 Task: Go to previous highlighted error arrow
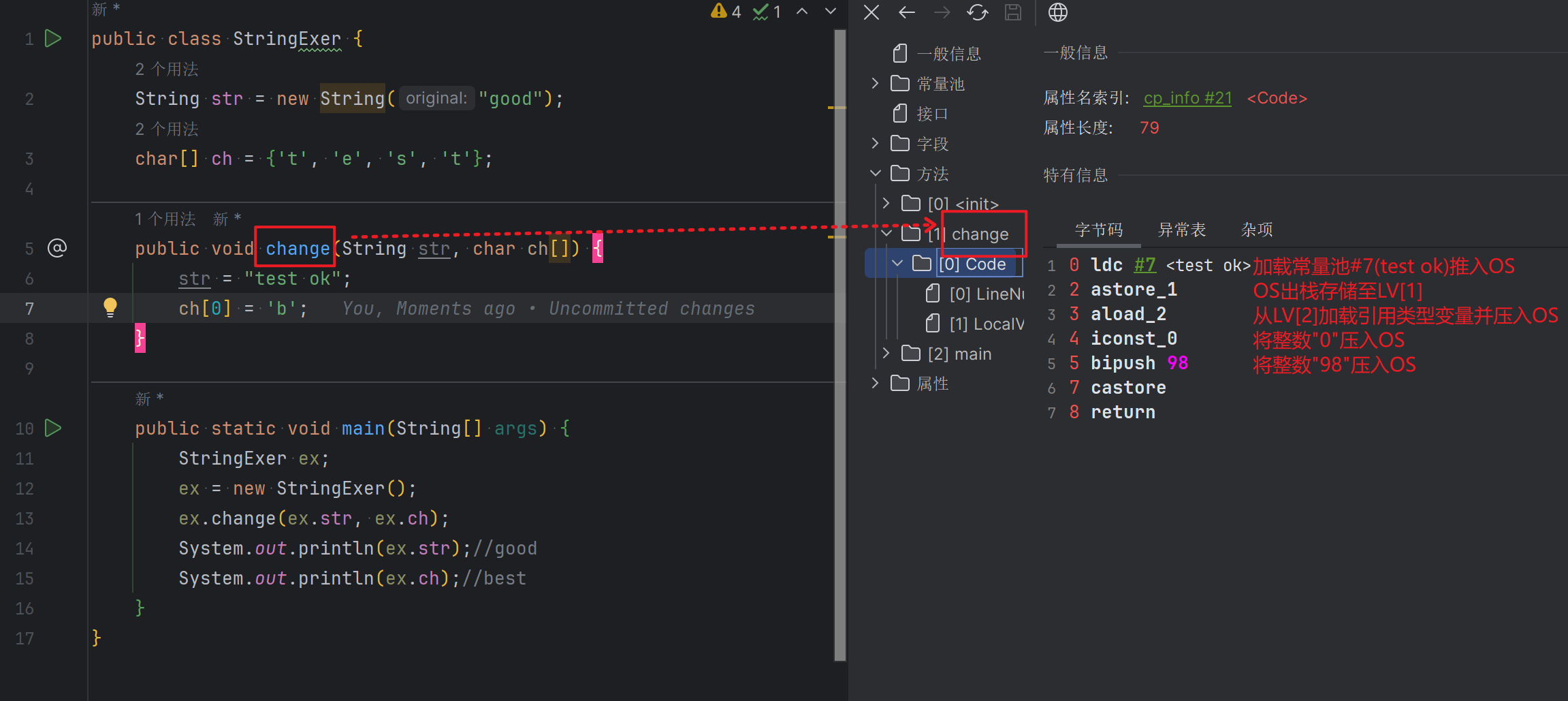click(803, 12)
